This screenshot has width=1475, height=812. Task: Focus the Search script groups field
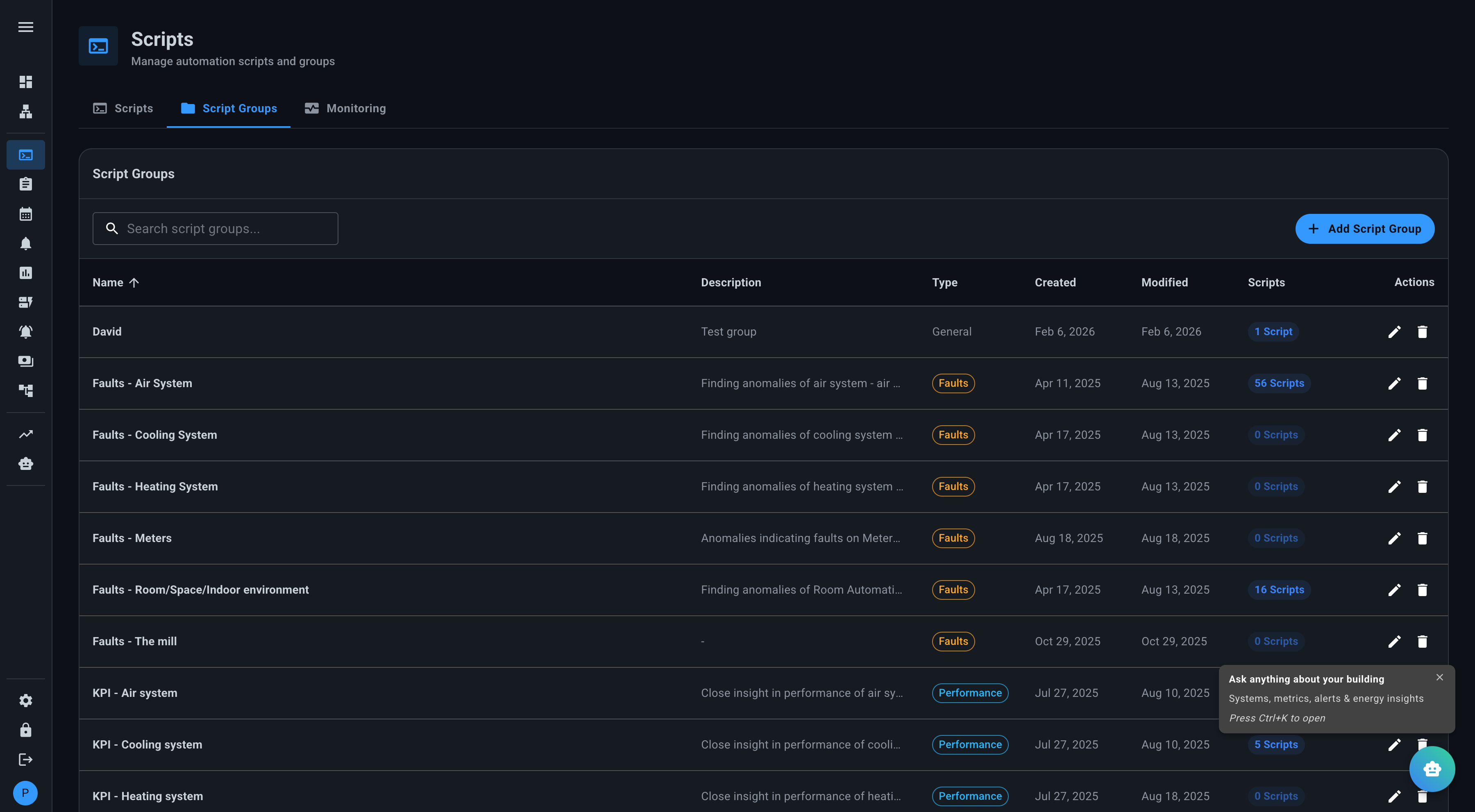(215, 229)
